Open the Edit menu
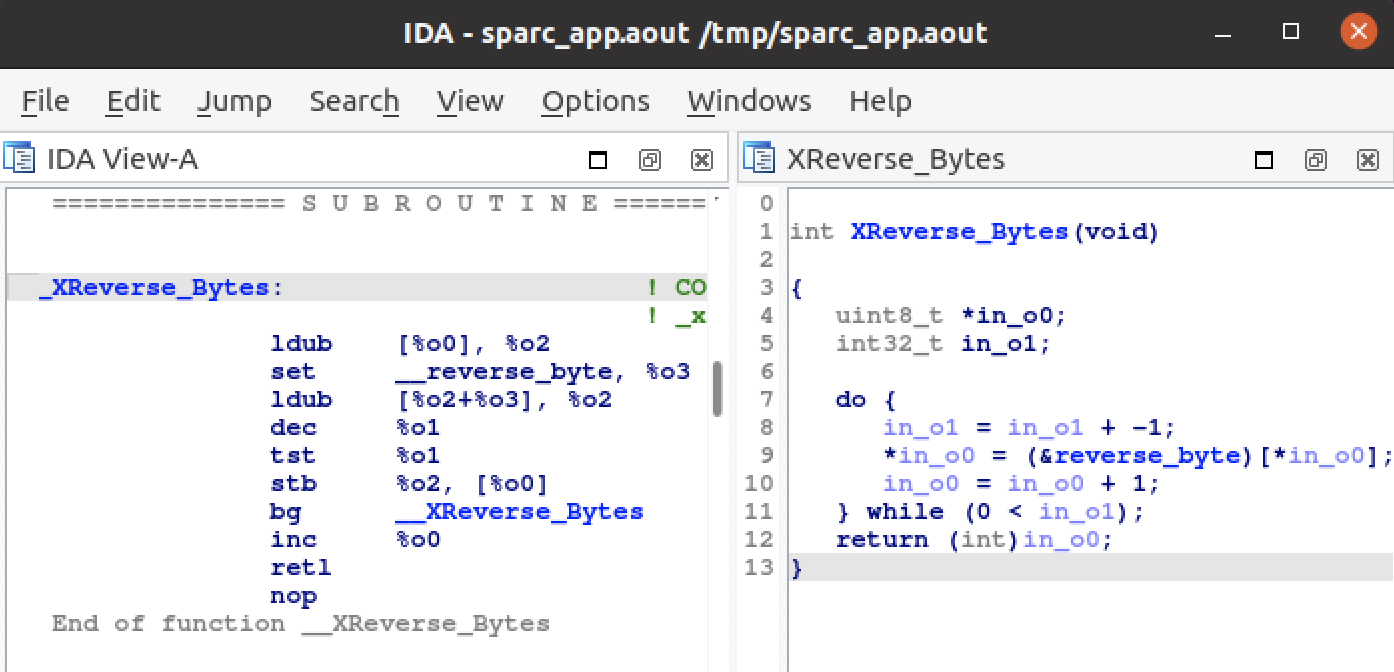The height and width of the screenshot is (672, 1394). point(133,101)
